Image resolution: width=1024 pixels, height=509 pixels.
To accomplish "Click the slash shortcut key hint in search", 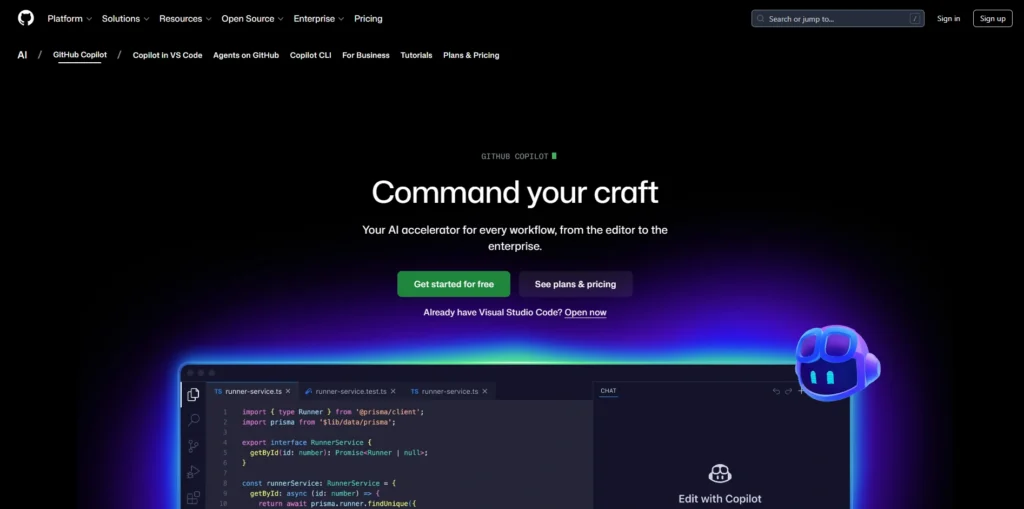I will pyautogui.click(x=914, y=19).
